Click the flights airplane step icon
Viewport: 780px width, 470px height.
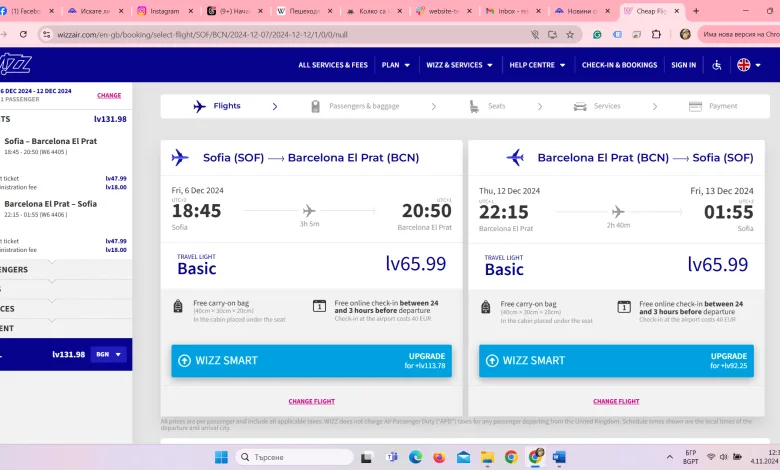(x=199, y=106)
